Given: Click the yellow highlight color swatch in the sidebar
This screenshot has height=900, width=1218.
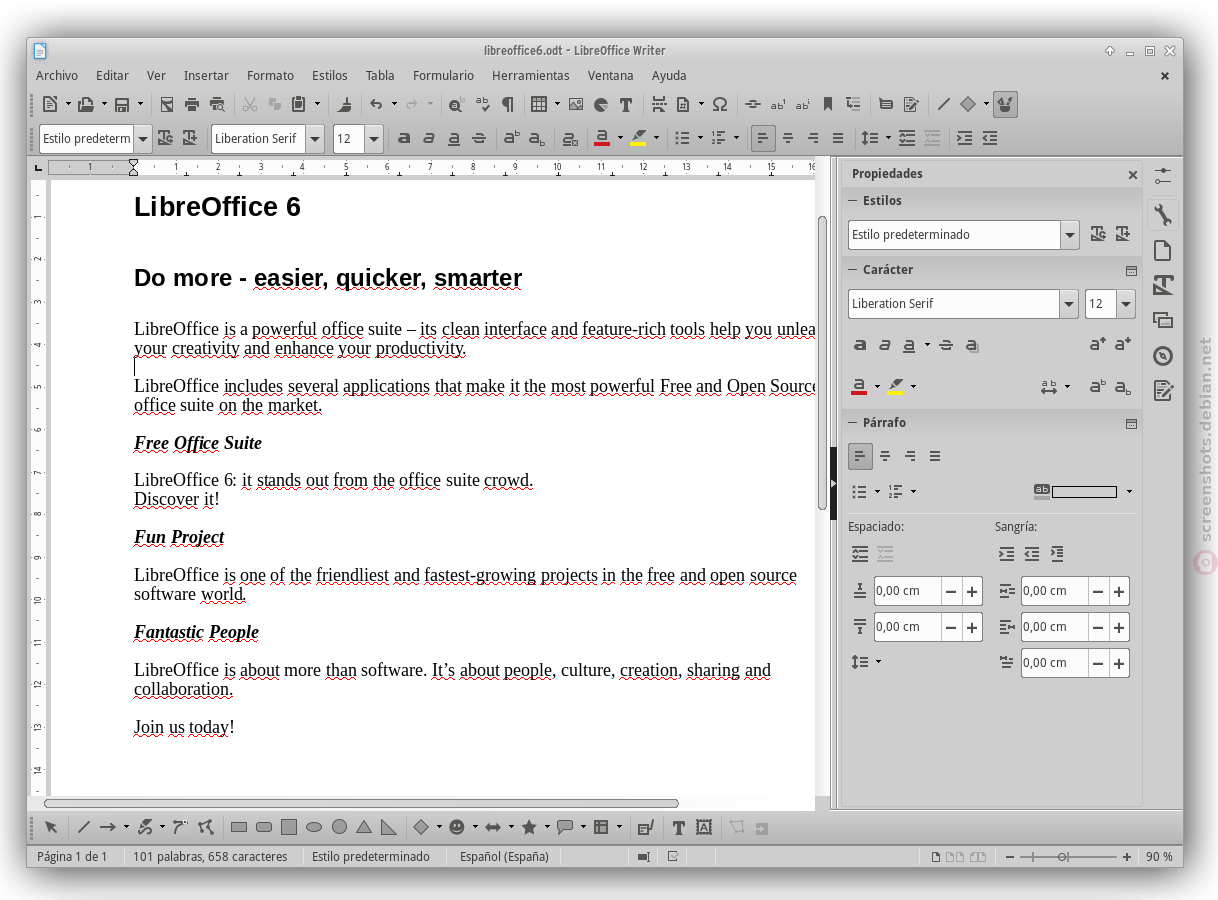Looking at the screenshot, I should coord(895,387).
